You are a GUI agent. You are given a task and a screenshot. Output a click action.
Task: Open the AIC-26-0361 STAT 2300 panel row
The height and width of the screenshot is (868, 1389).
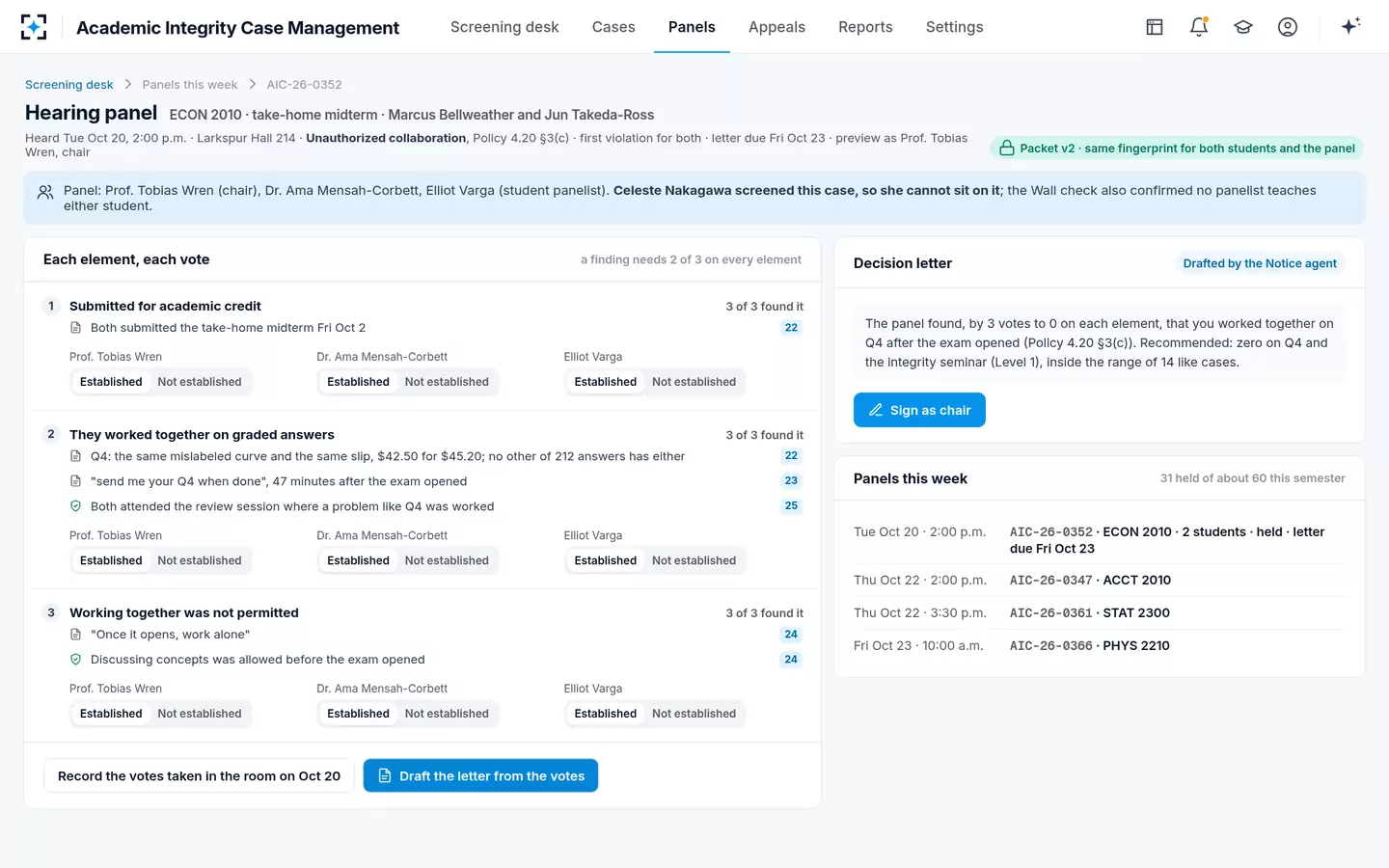[1100, 612]
